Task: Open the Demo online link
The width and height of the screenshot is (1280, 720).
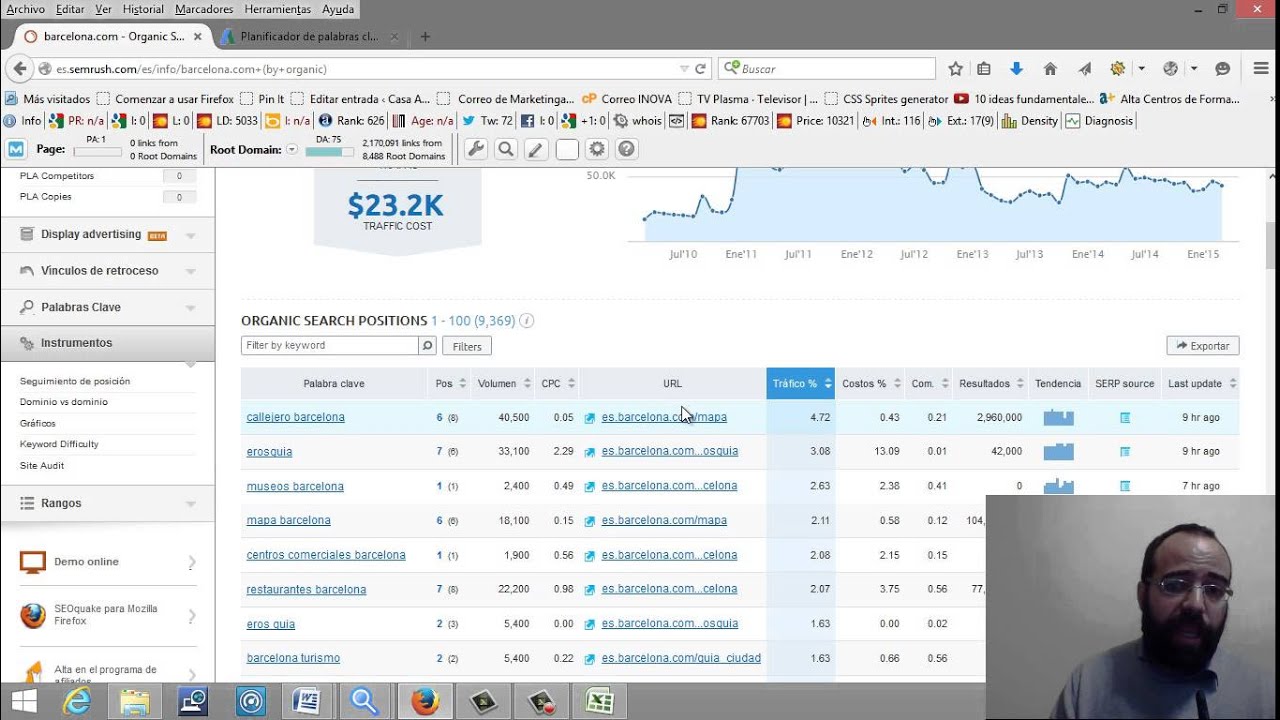Action: pyautogui.click(x=86, y=562)
